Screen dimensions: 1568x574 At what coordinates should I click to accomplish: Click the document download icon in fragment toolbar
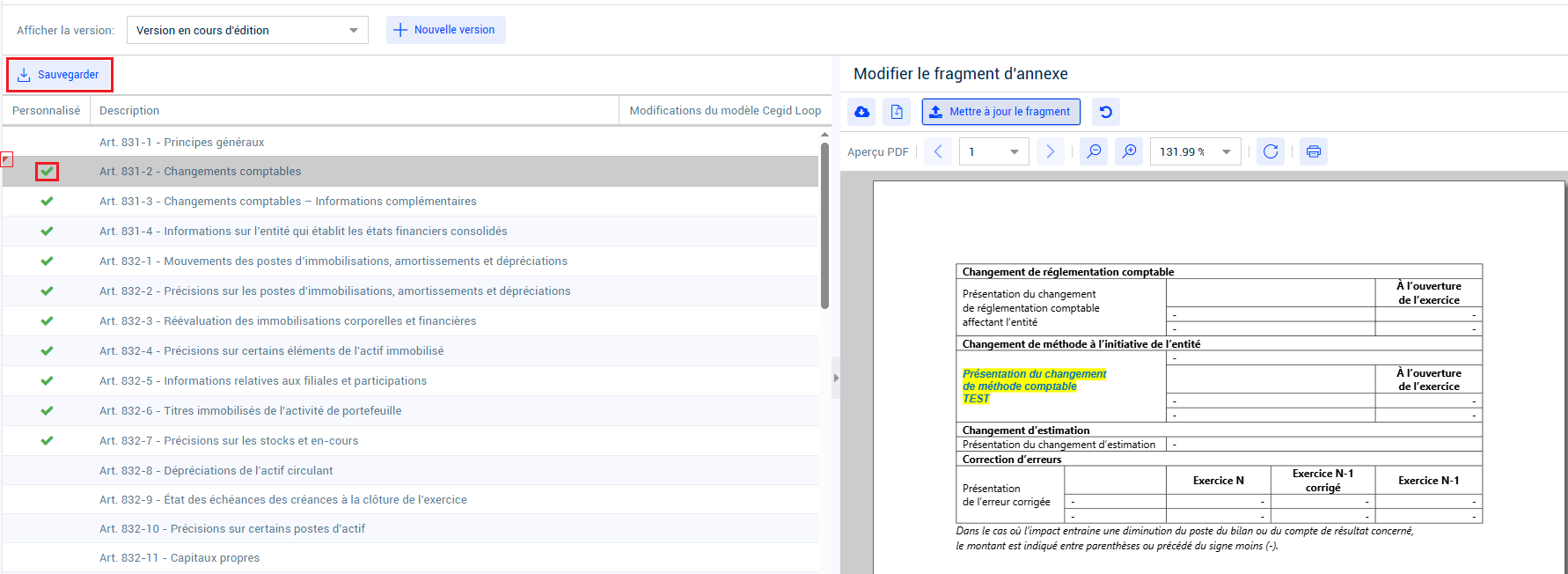897,112
